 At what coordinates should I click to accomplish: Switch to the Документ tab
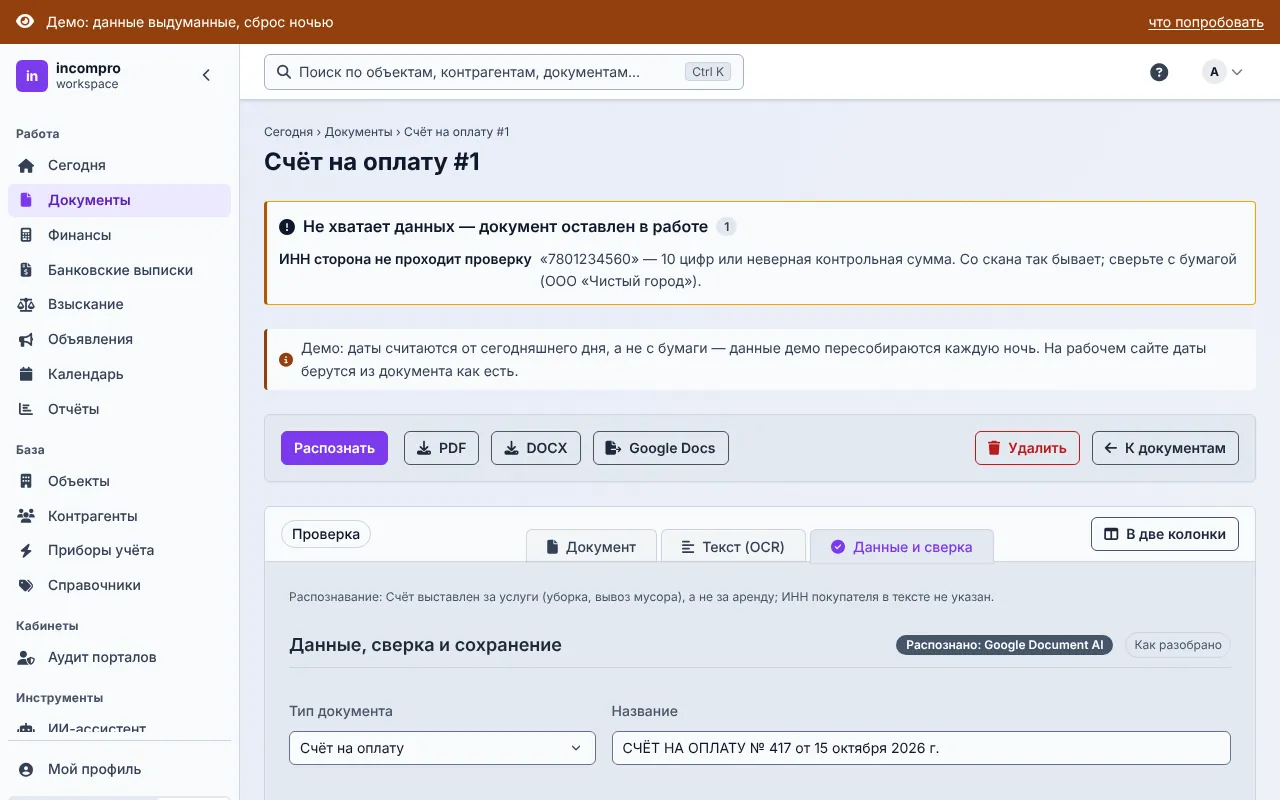pyautogui.click(x=591, y=546)
